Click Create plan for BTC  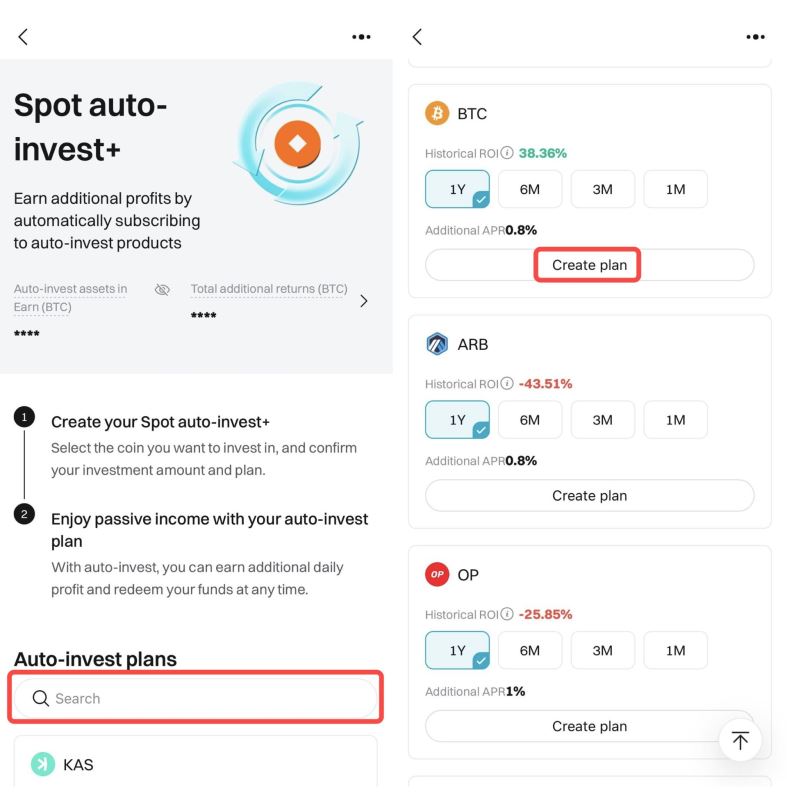coord(588,264)
